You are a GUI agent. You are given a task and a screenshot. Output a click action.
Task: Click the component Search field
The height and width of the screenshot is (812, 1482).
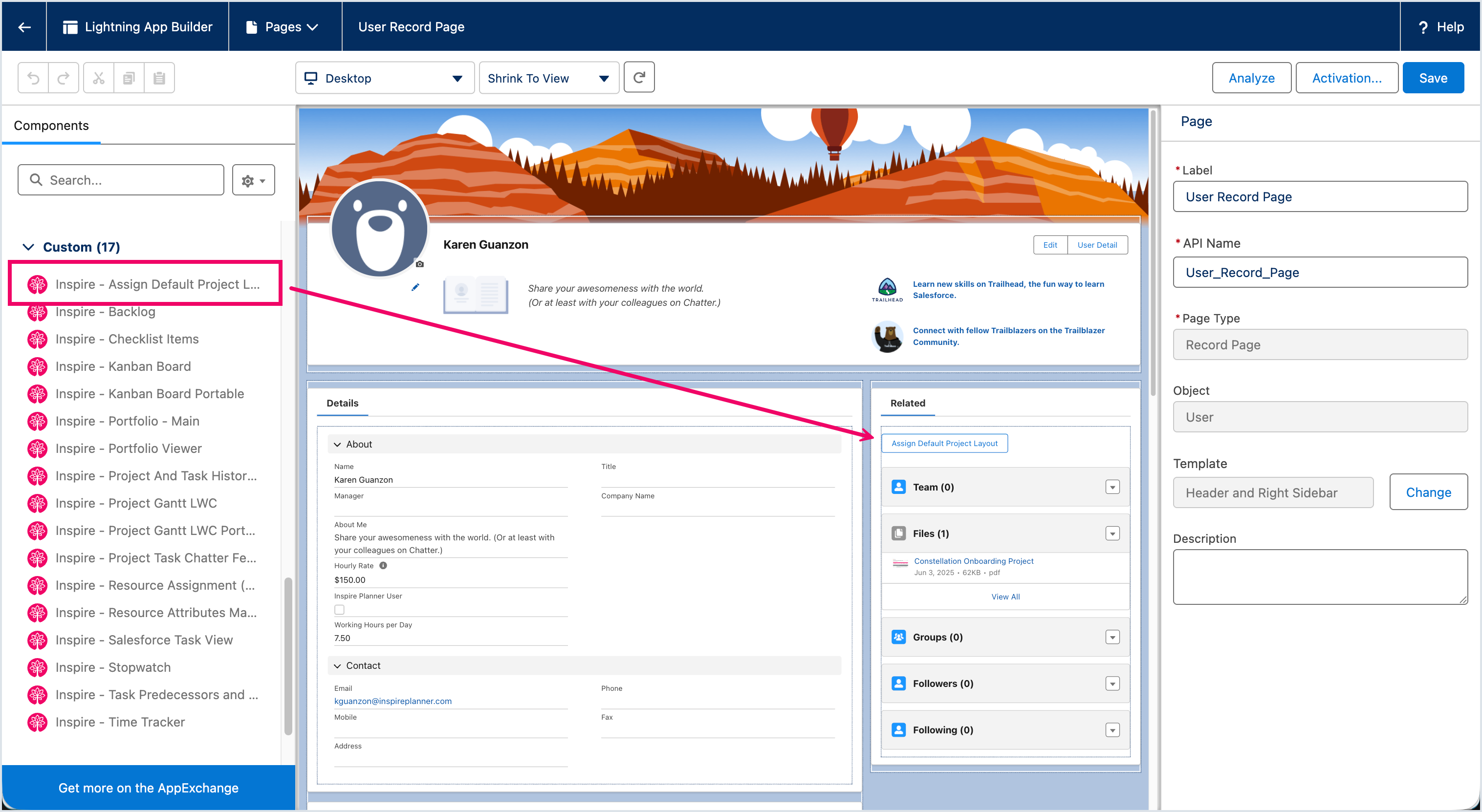tap(121, 180)
